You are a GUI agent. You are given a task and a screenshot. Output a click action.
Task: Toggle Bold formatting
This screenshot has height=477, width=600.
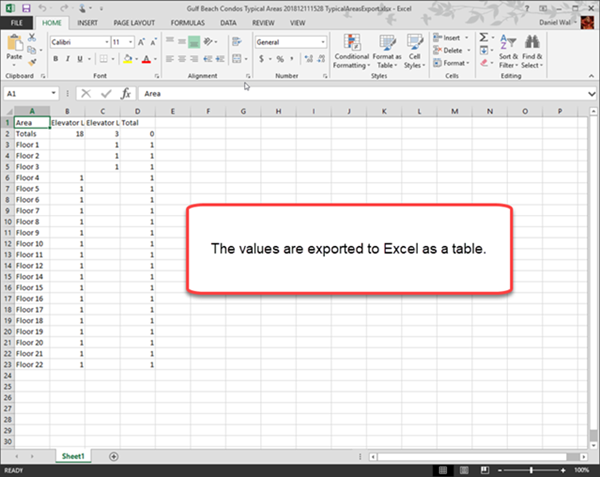point(56,59)
